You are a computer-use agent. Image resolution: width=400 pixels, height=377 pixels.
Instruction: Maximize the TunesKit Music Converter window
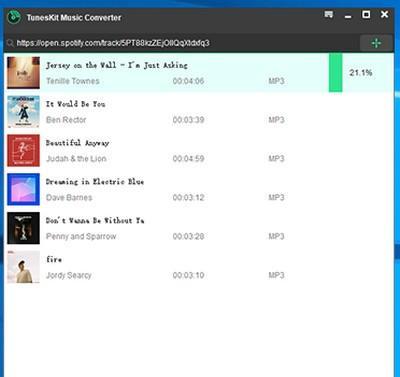click(x=366, y=14)
